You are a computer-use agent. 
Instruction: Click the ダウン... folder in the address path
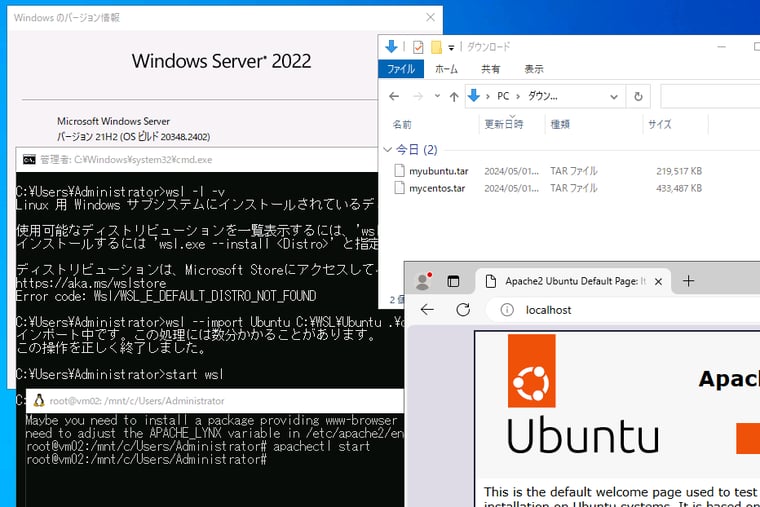[x=542, y=96]
